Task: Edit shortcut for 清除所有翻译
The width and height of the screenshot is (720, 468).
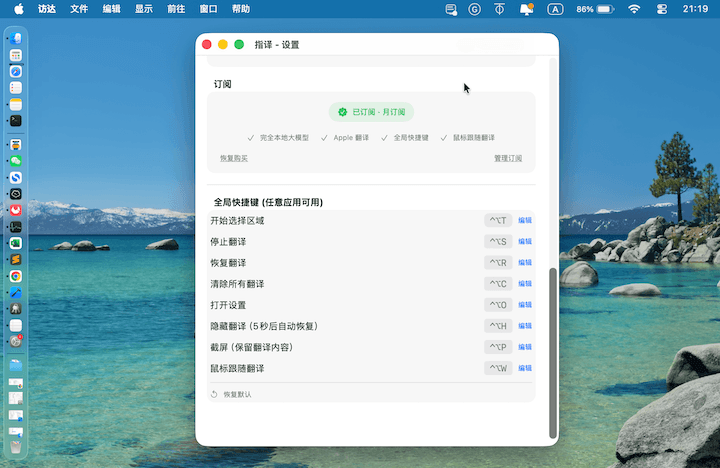Action: pyautogui.click(x=525, y=284)
